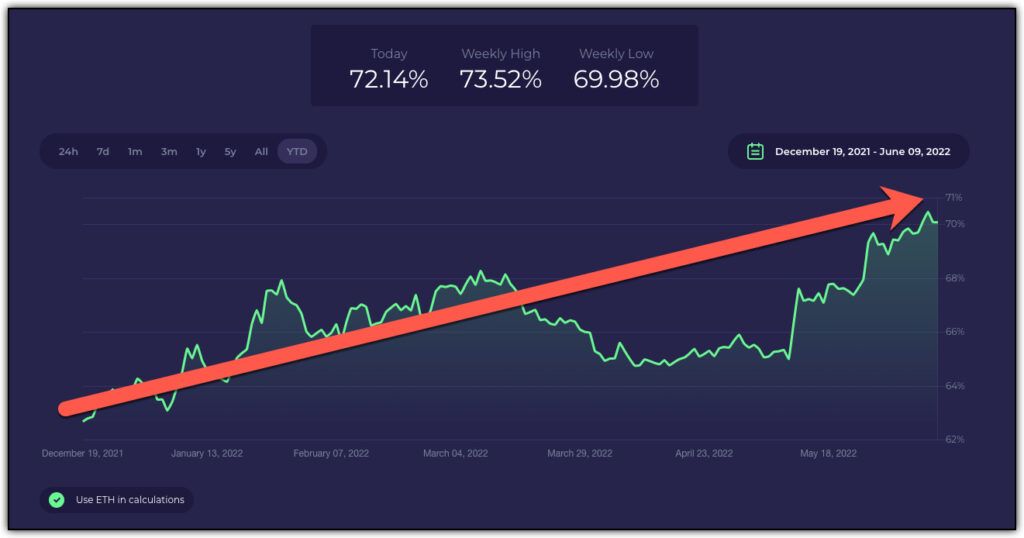Click the green calendar icon
This screenshot has width=1024, height=538.
pos(755,151)
